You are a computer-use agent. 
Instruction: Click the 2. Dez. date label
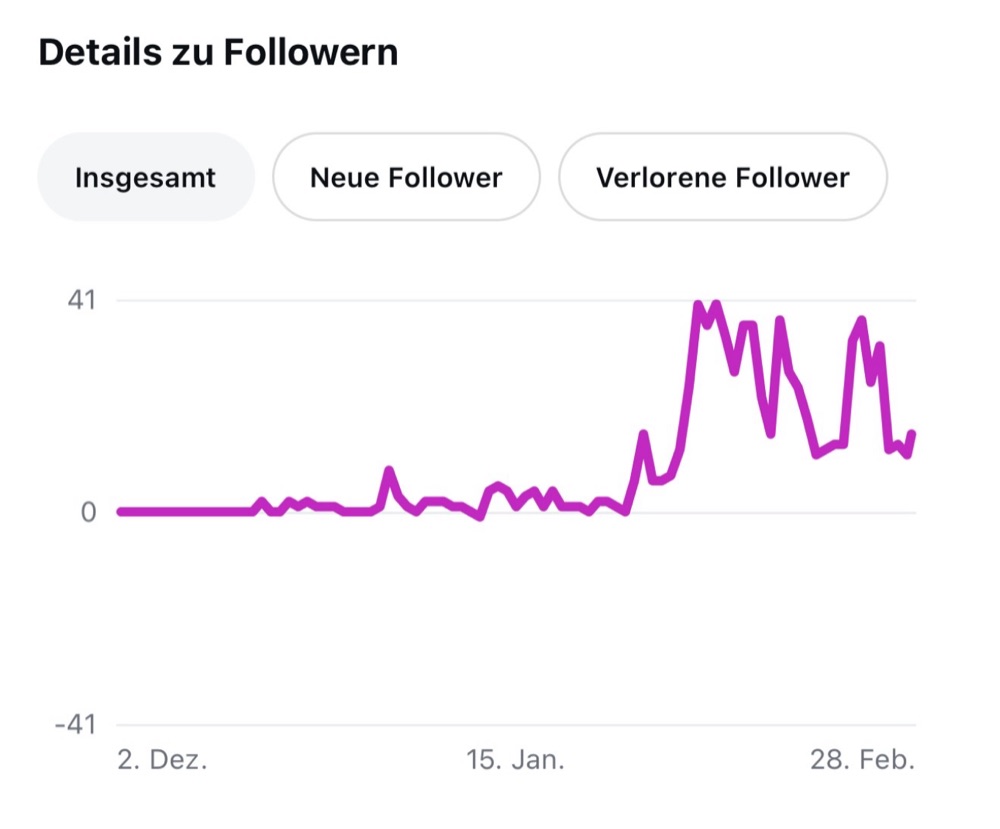(163, 759)
